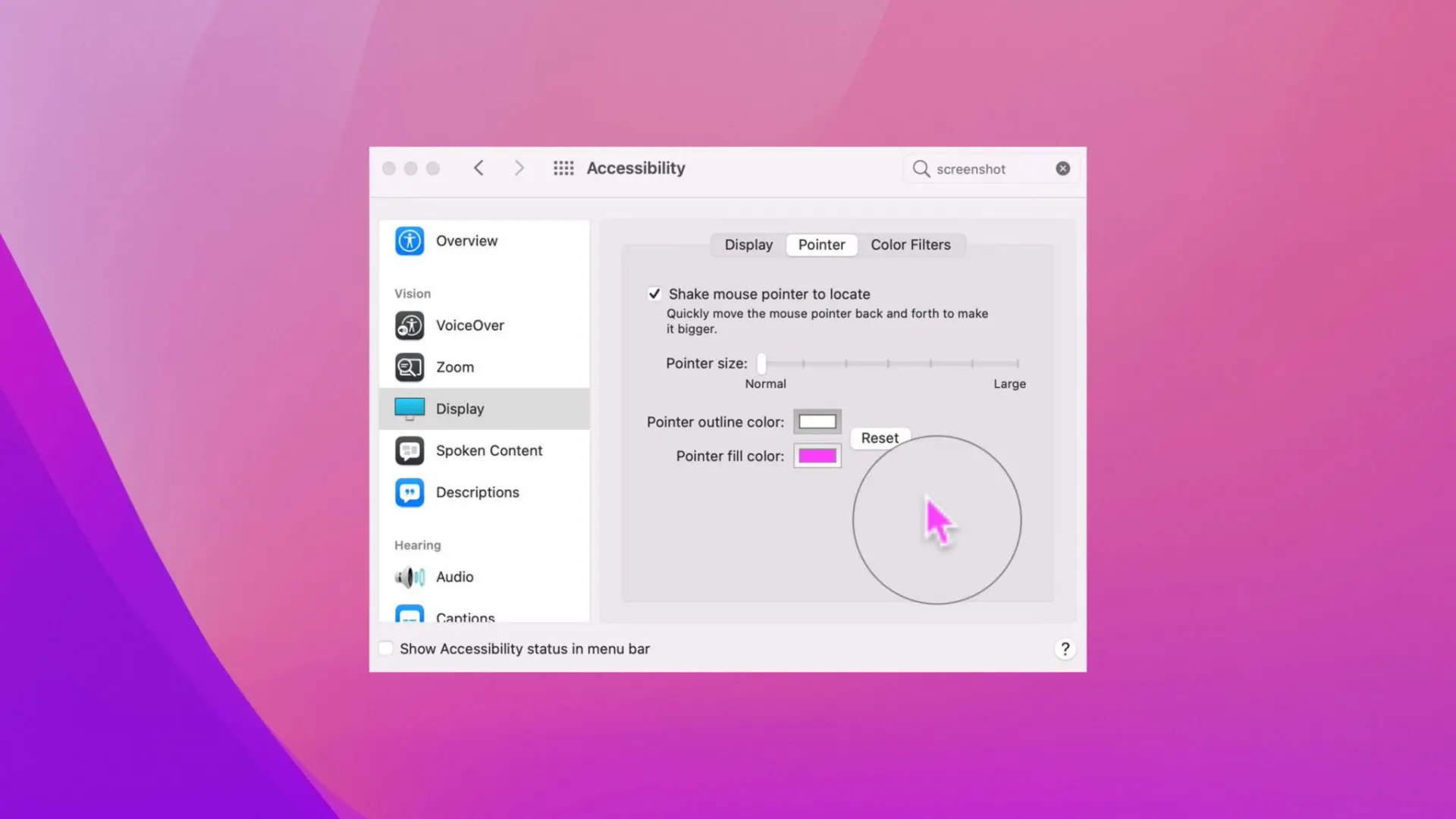Open the Pointer fill color well
The height and width of the screenshot is (819, 1456).
(817, 456)
